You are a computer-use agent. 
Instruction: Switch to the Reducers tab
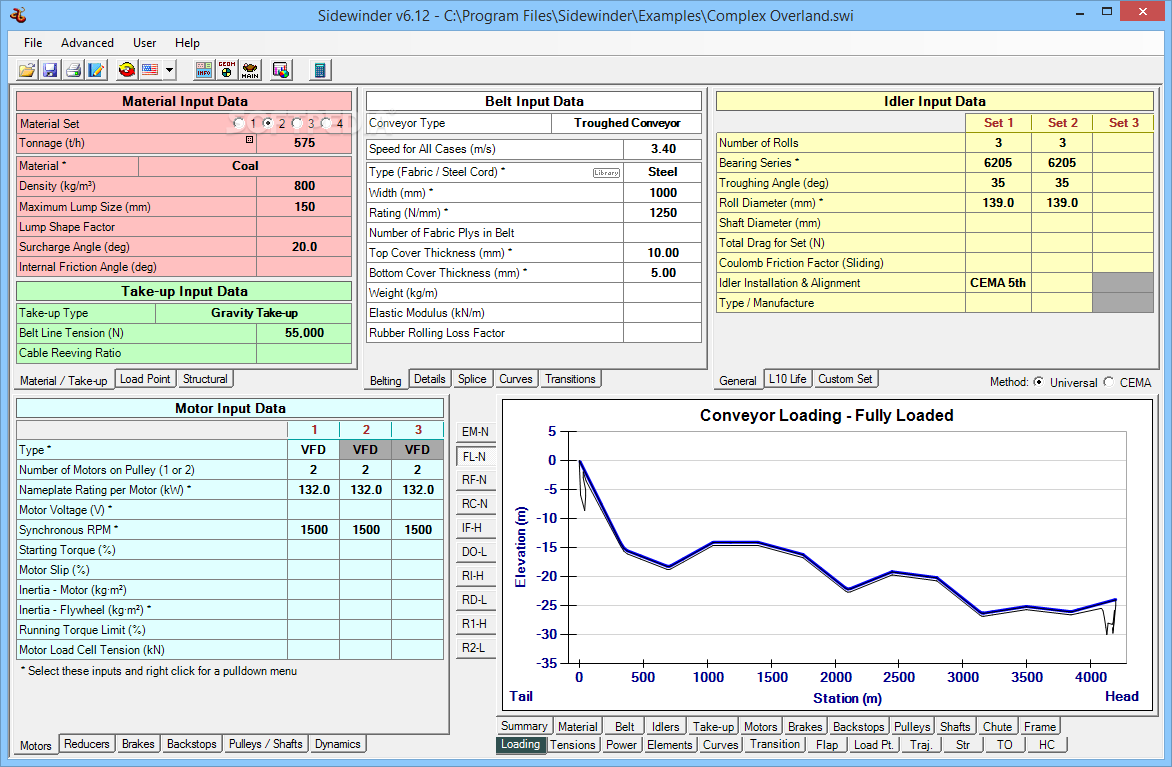click(x=87, y=744)
